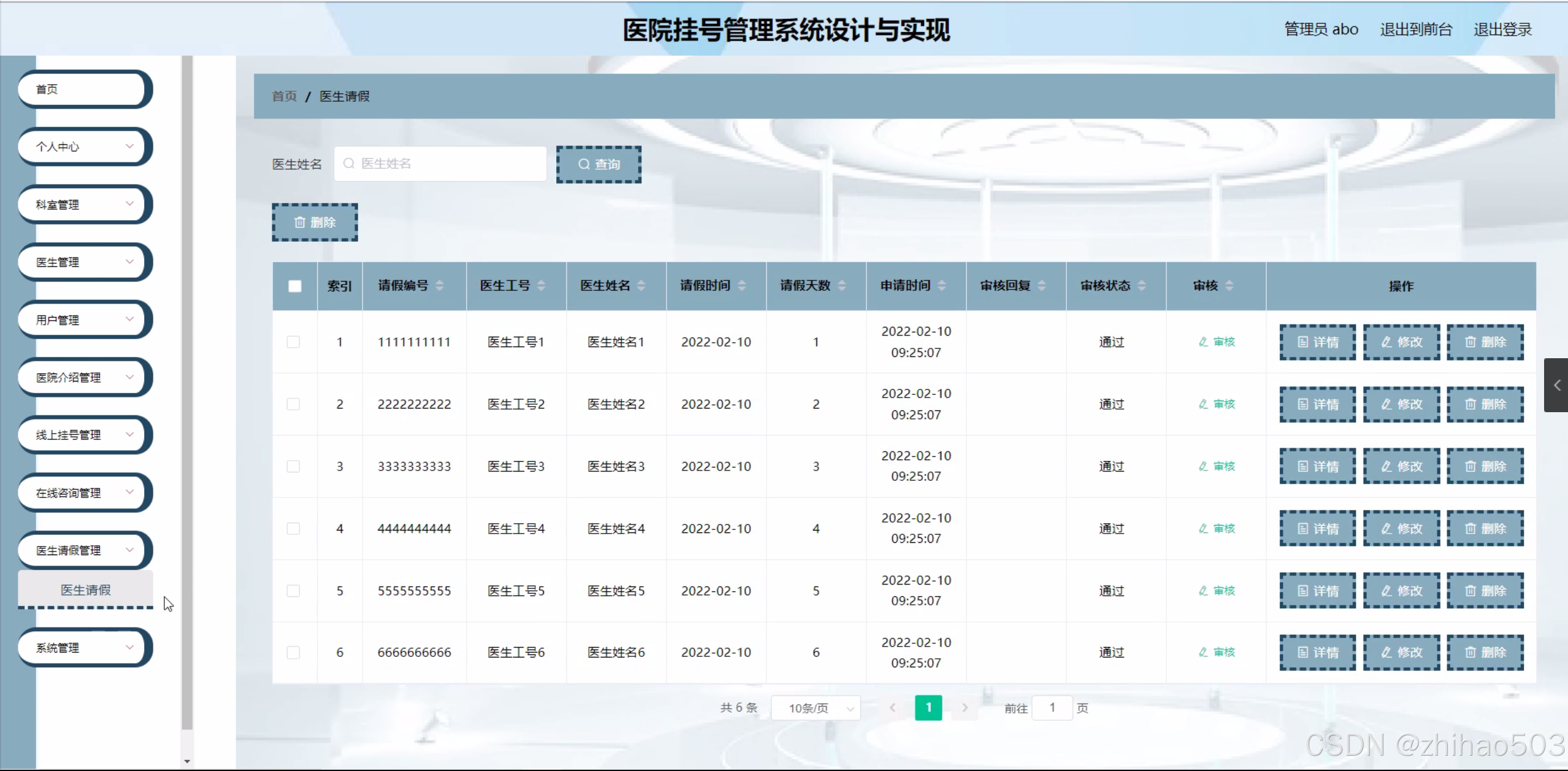Click the 查询 search icon button
Image resolution: width=1568 pixels, height=771 pixels.
(x=599, y=164)
